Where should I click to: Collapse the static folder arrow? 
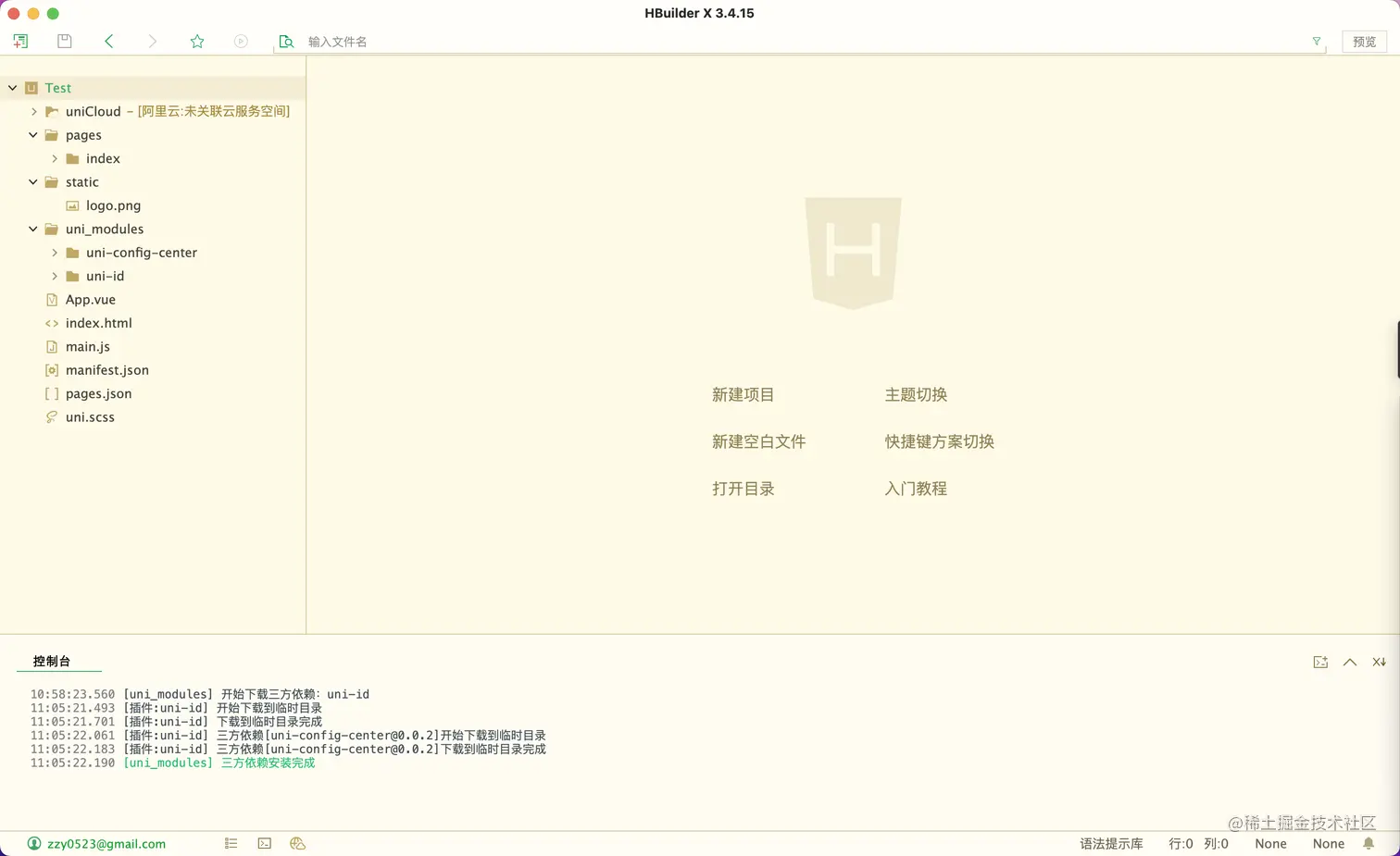33,182
